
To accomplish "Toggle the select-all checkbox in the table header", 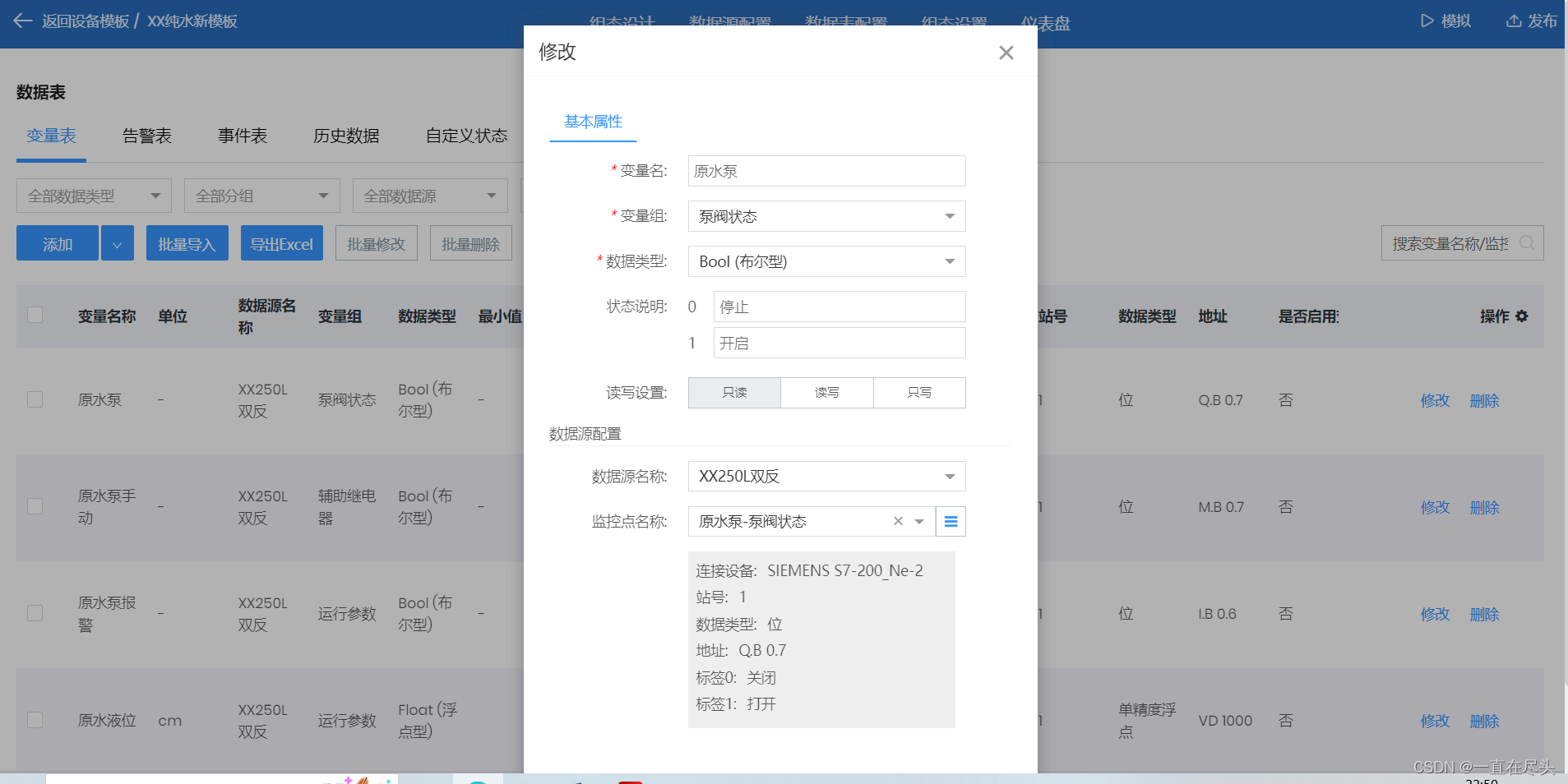I will coord(35,316).
